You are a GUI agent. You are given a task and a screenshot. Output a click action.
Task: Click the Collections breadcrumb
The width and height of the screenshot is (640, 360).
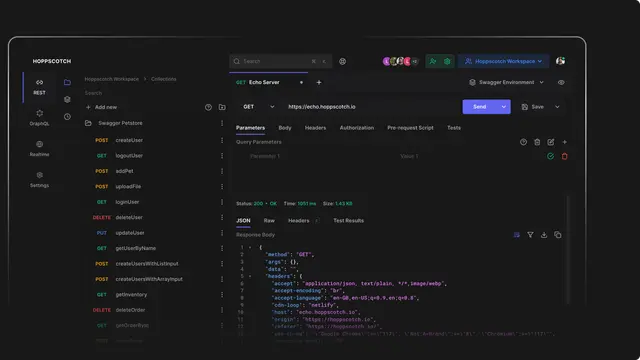(x=164, y=79)
